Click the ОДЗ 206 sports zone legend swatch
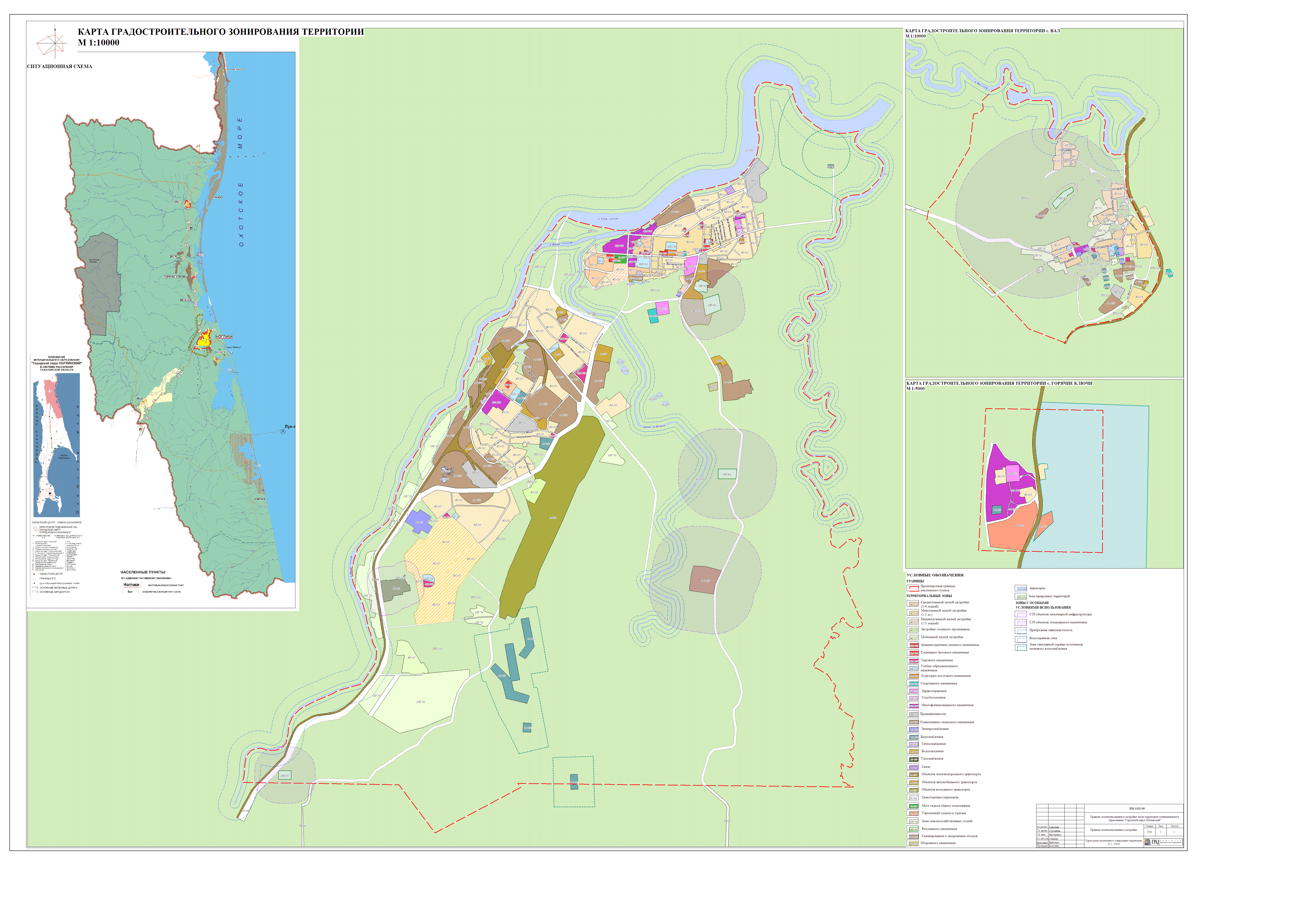The width and height of the screenshot is (1316, 924). click(913, 683)
